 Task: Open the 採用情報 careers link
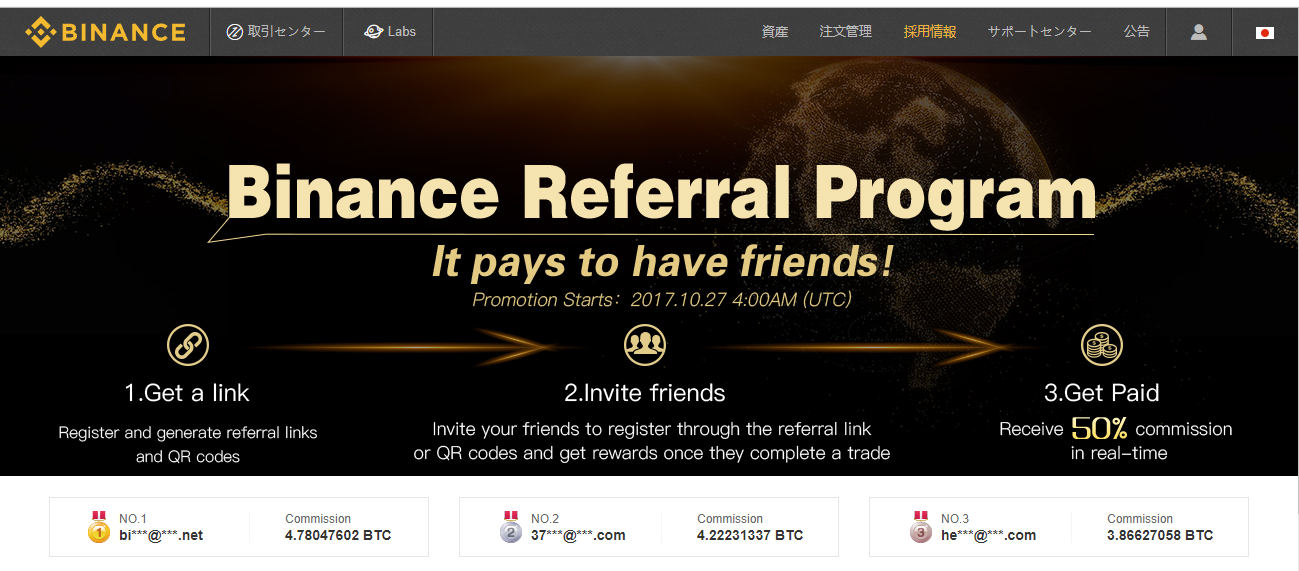click(930, 32)
